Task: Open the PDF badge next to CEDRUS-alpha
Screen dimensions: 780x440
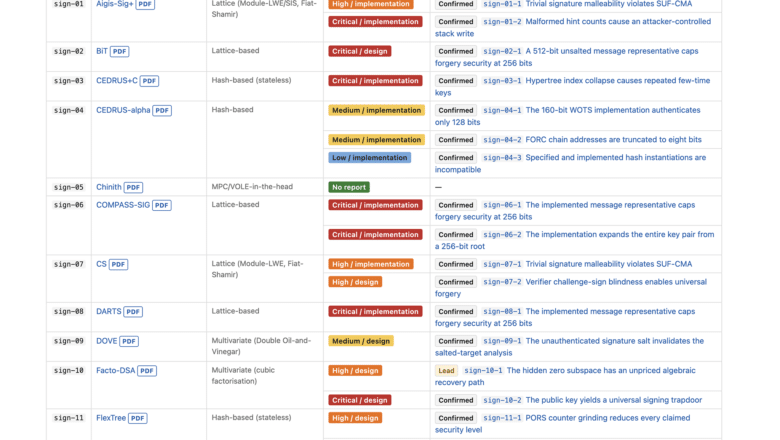Action: click(x=162, y=110)
